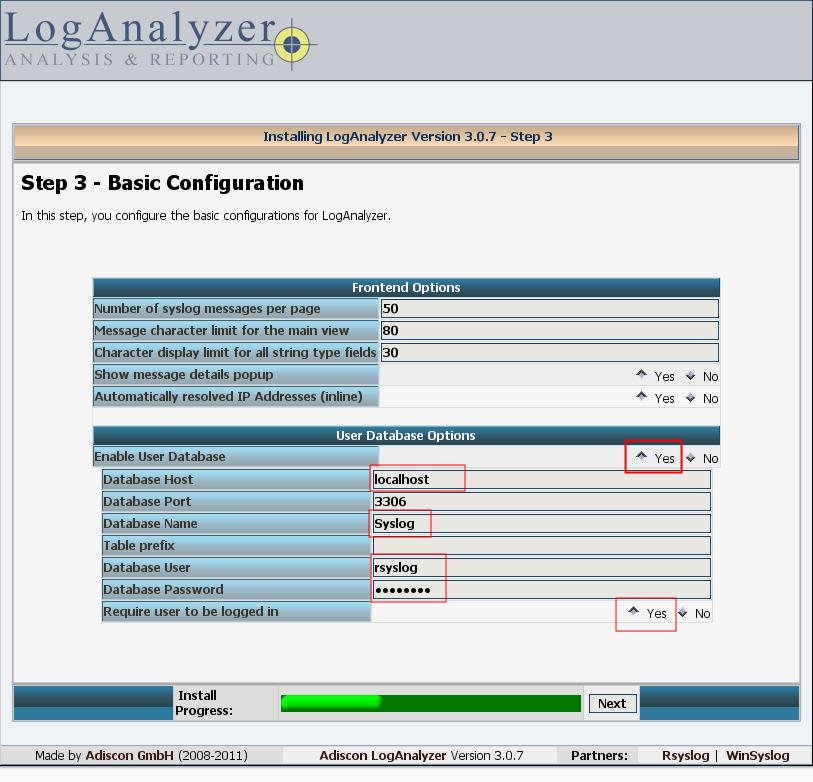Select No for Show message details popup

click(690, 376)
